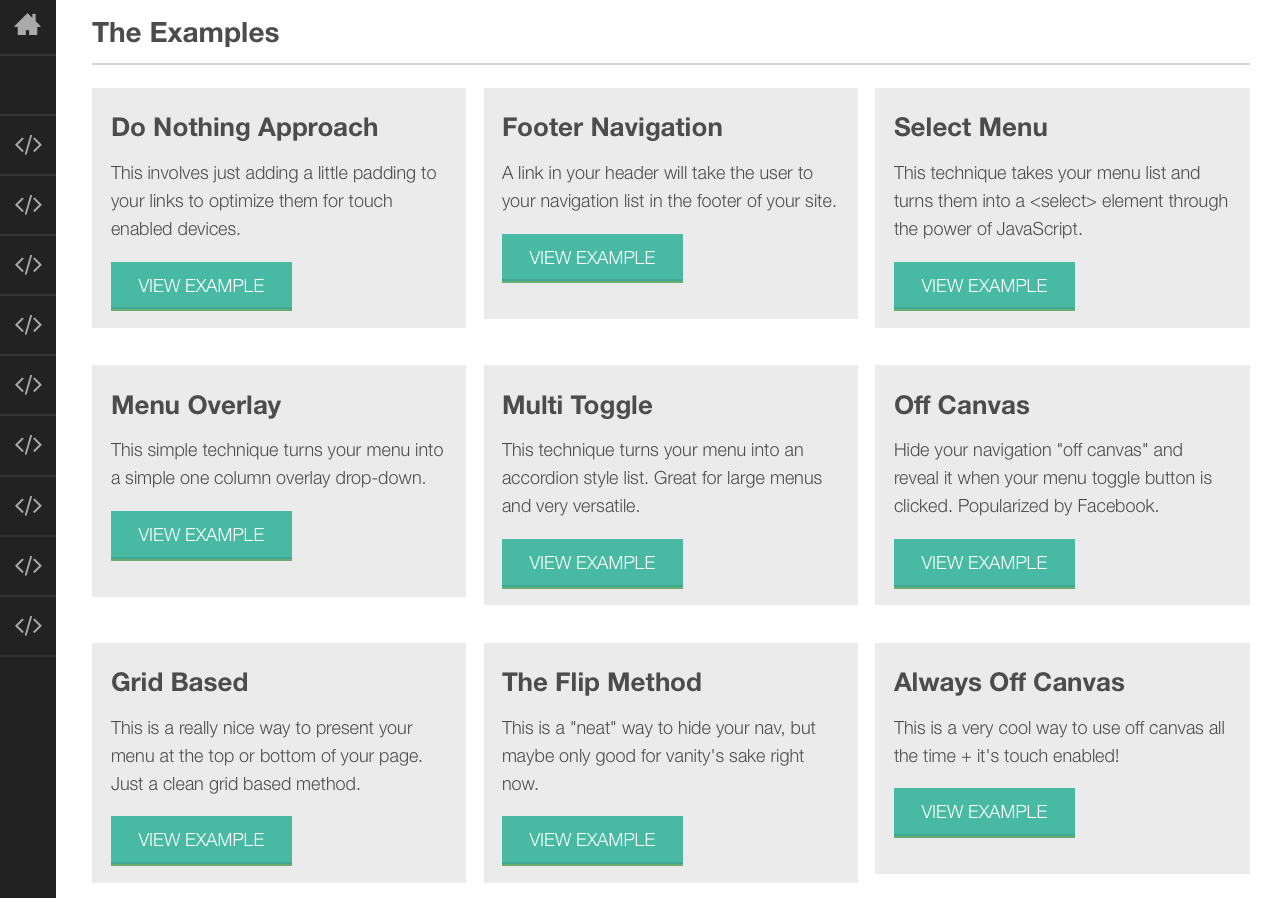
Task: Open the second sidebar code example icon
Action: click(x=27, y=205)
